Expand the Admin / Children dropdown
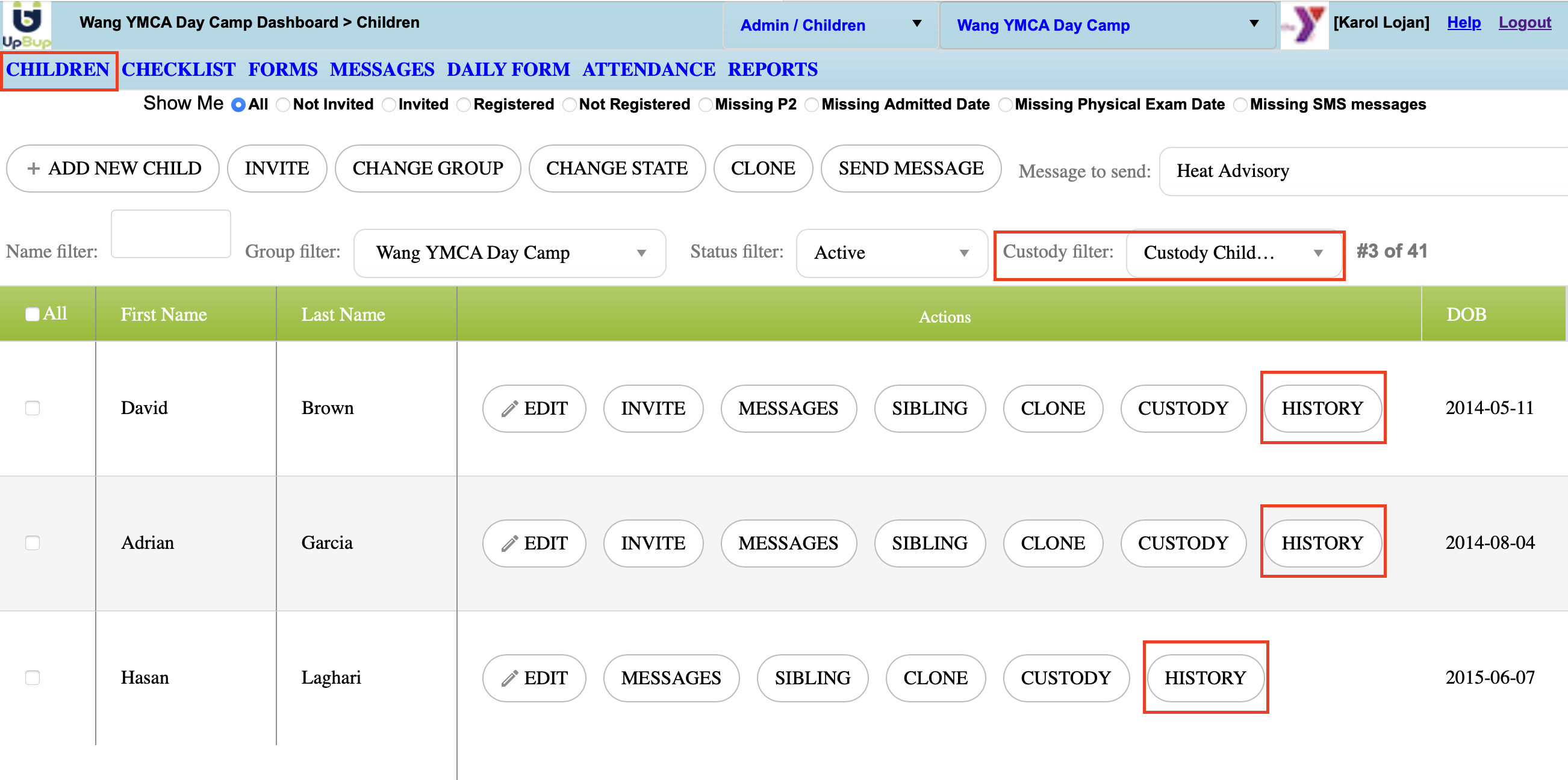This screenshot has height=780, width=1568. [830, 25]
